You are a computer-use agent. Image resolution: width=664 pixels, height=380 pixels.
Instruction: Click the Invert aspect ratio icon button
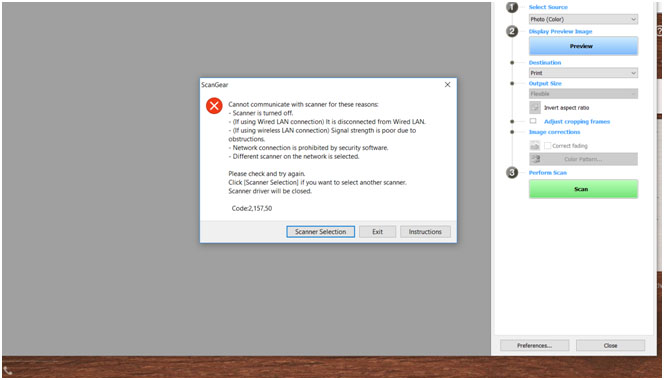point(535,107)
